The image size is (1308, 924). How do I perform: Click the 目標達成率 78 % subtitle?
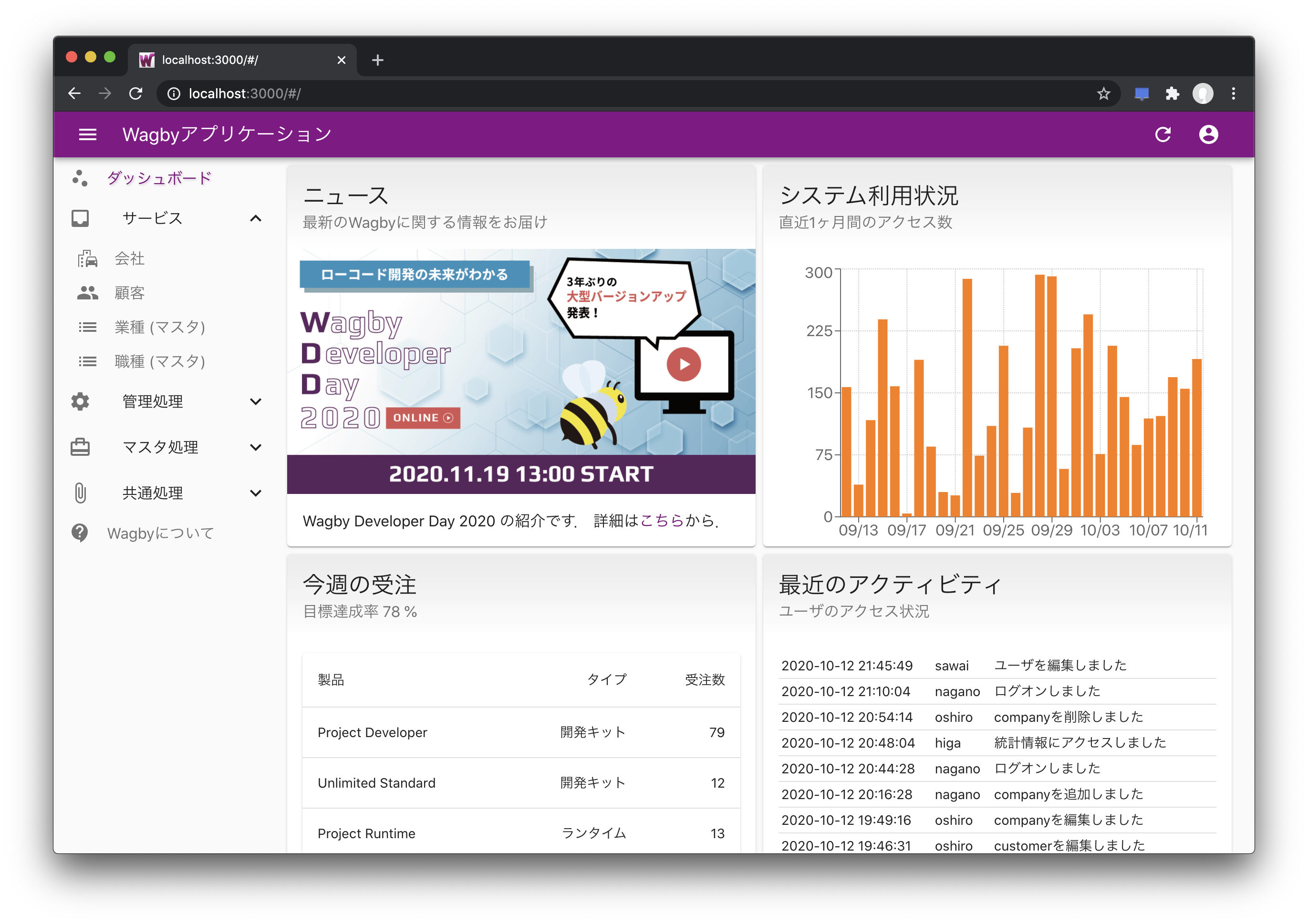point(360,611)
